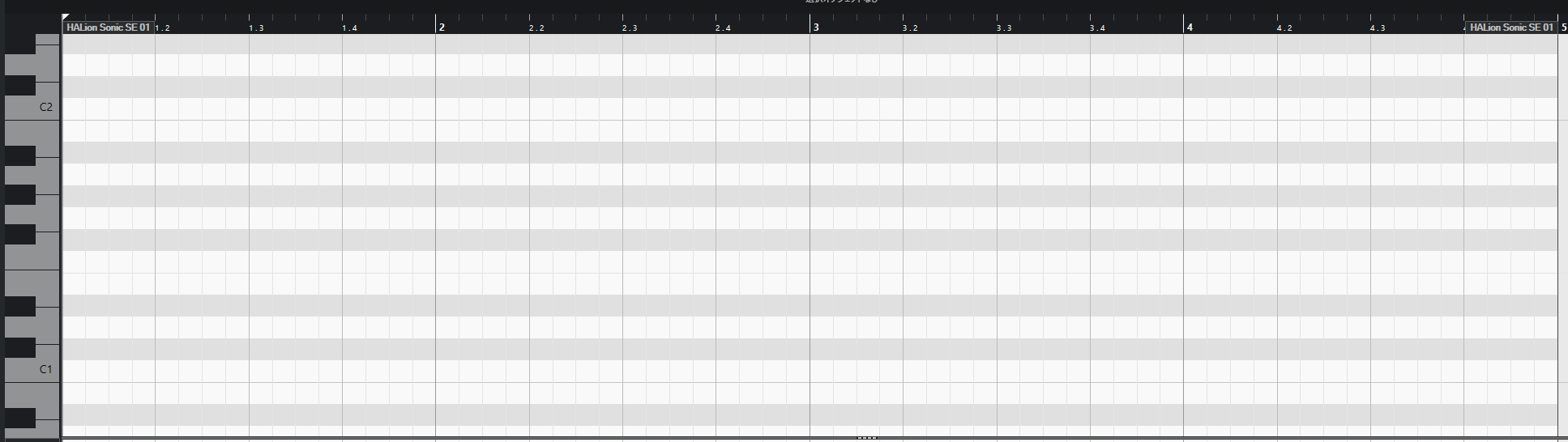The image size is (1568, 442).
Task: Click ruler position 3.4
Action: (x=1097, y=28)
